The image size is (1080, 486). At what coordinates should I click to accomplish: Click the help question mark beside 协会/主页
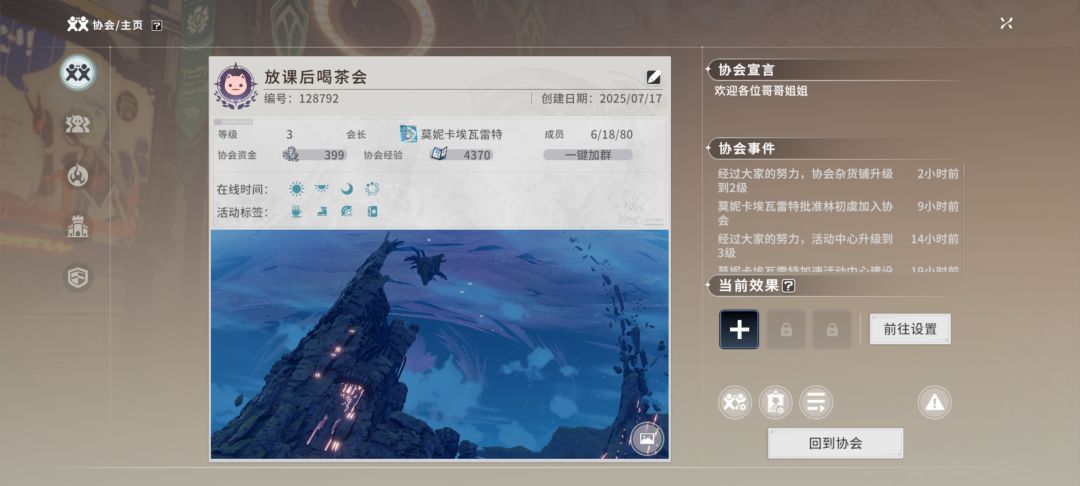(x=156, y=25)
